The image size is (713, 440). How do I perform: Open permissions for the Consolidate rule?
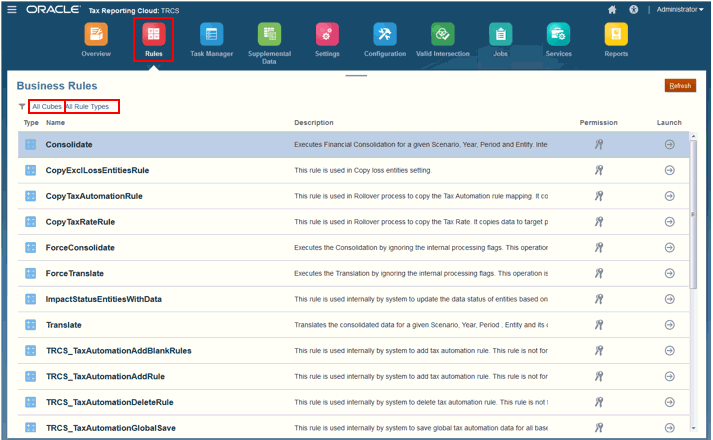[599, 145]
